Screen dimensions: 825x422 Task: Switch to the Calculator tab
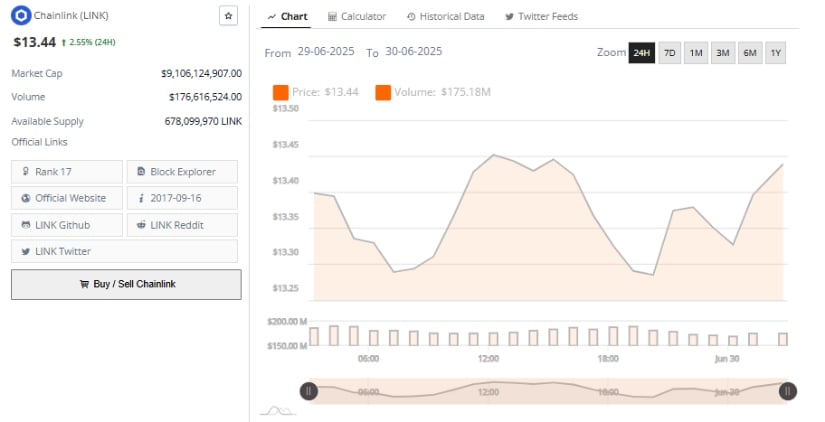[357, 16]
